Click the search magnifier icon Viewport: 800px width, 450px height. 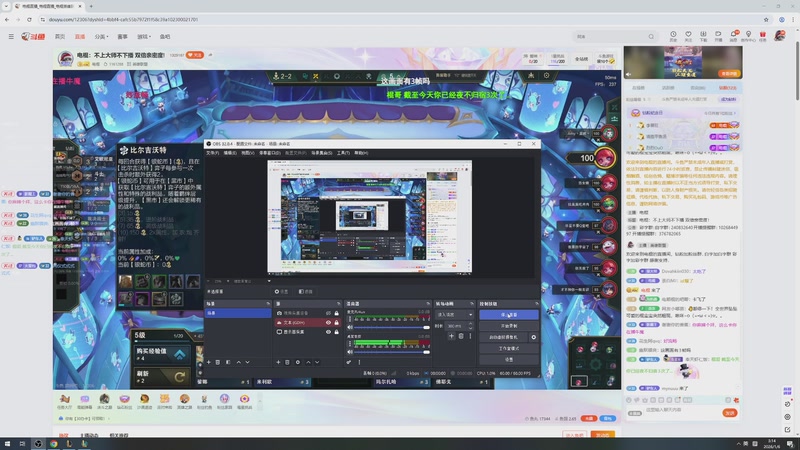point(651,37)
